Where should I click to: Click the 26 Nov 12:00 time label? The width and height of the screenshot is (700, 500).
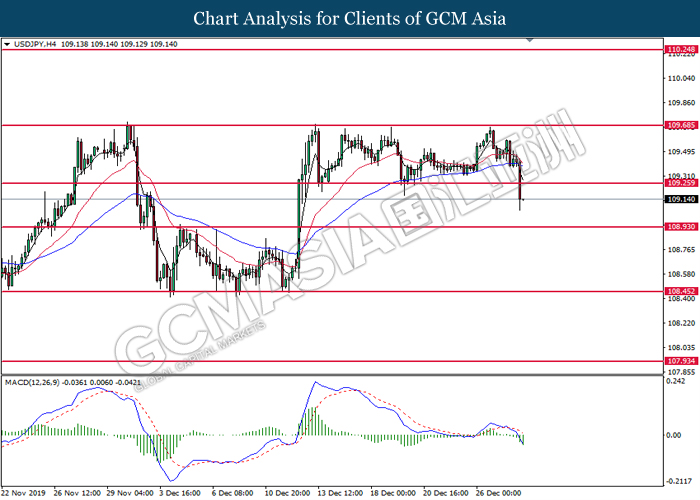[x=77, y=493]
